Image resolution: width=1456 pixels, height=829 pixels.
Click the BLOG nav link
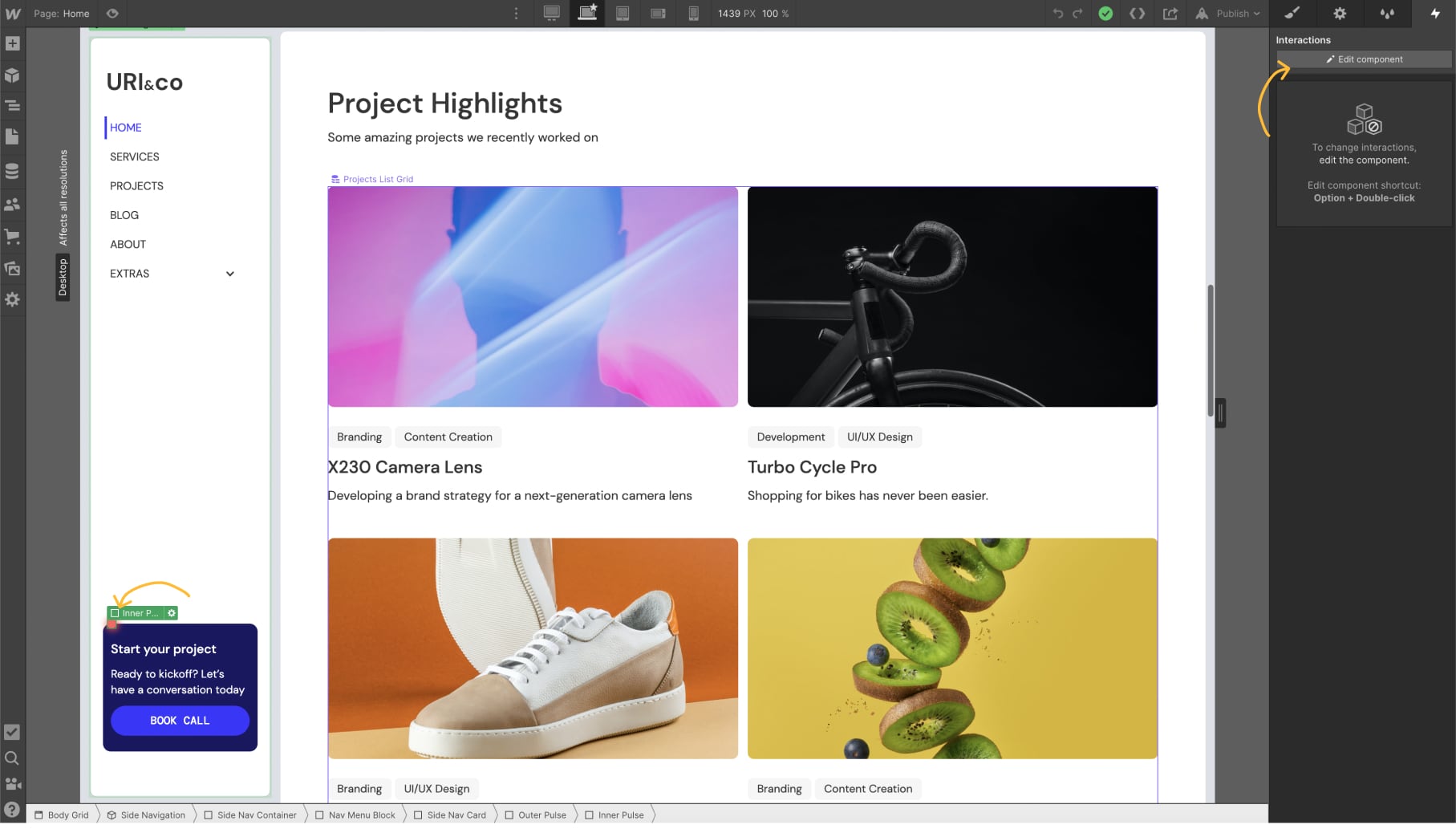(124, 216)
